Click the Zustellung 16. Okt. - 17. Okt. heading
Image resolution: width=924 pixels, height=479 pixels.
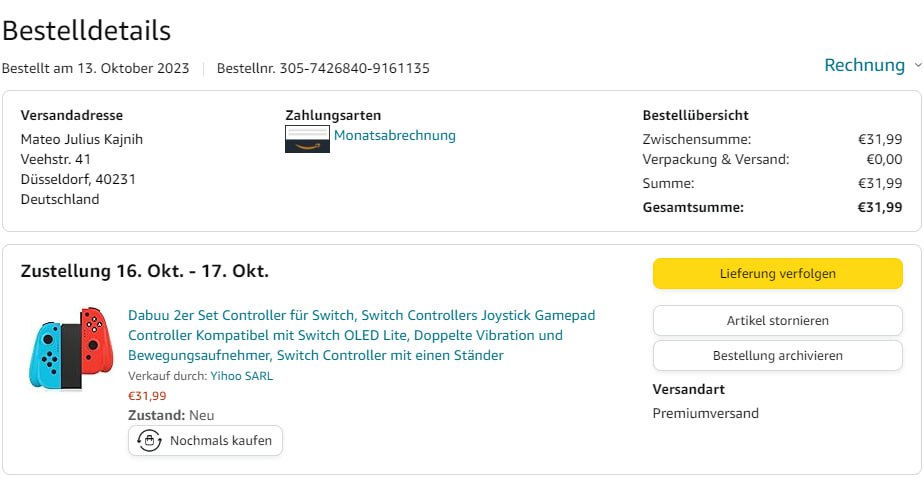click(x=145, y=271)
